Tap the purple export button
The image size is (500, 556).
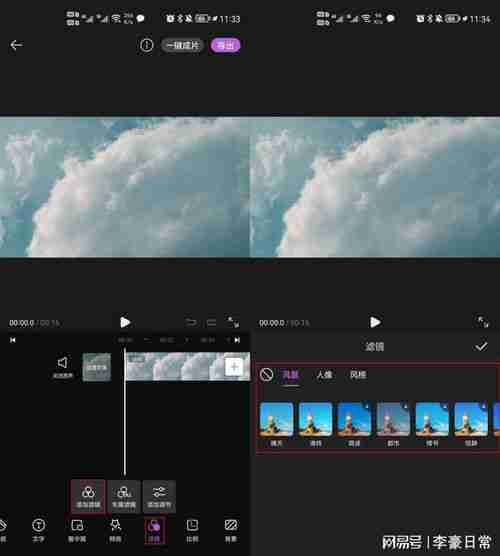click(226, 45)
